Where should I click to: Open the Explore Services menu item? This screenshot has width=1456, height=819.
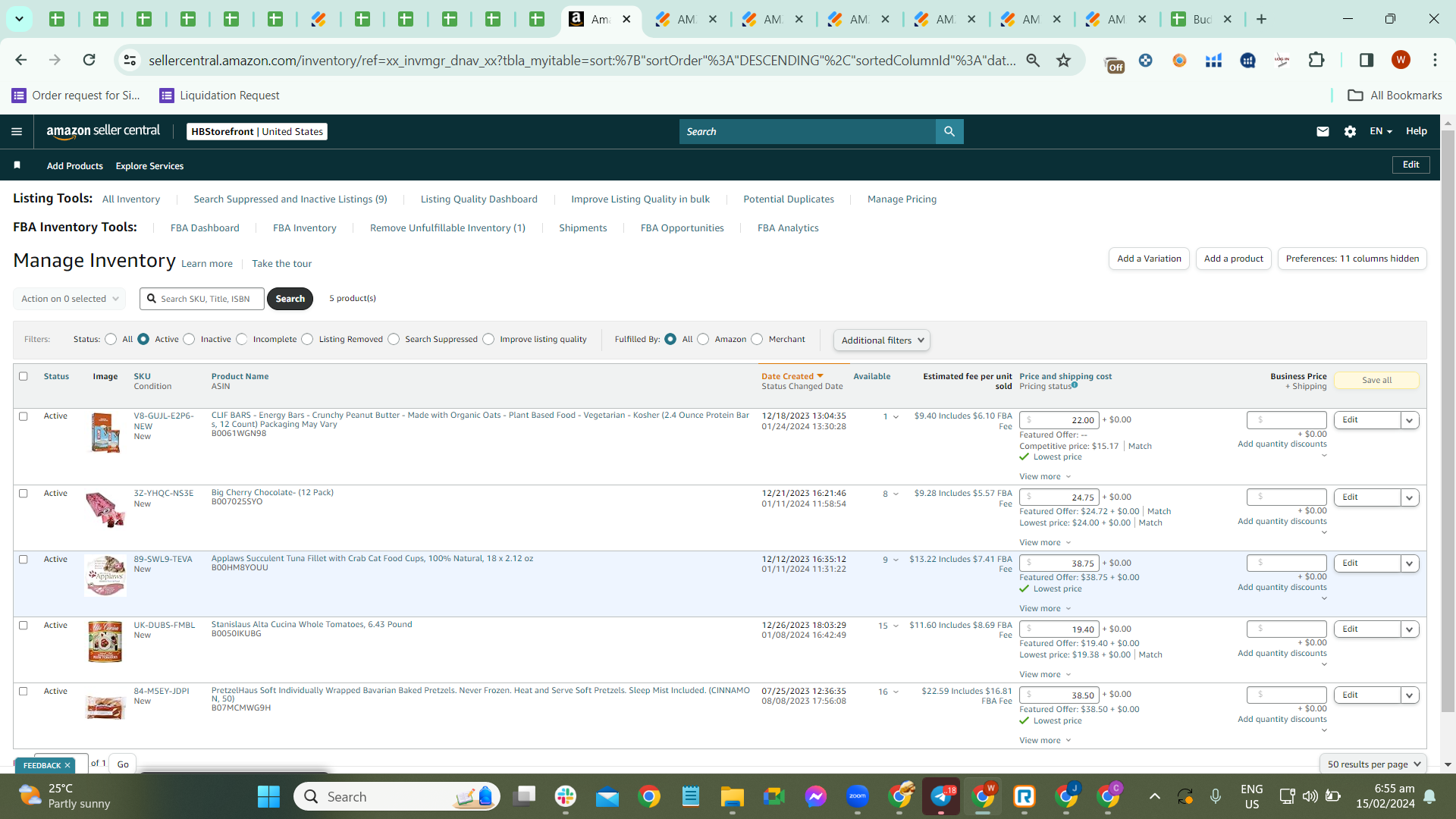(149, 165)
